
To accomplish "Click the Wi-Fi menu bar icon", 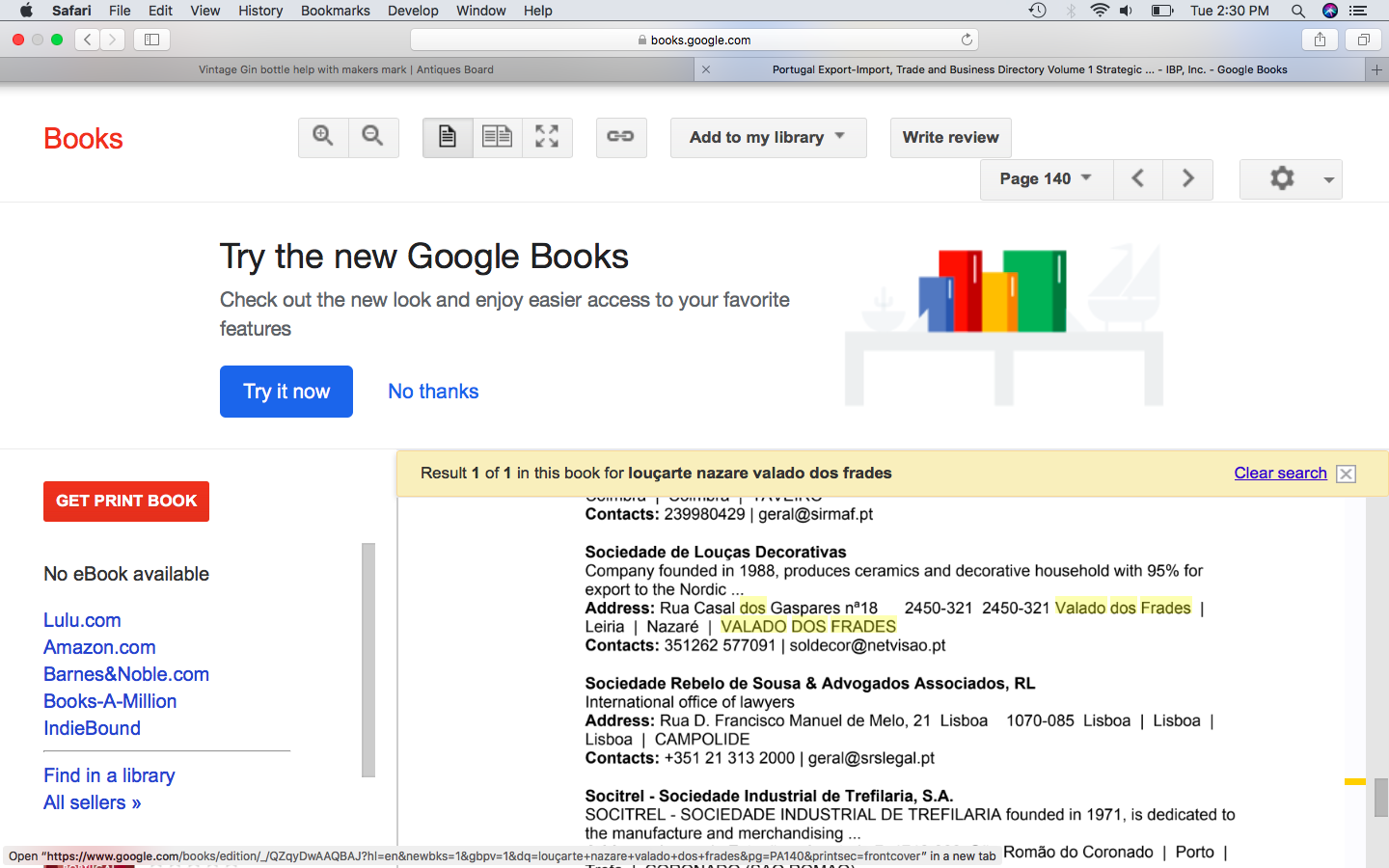I will pyautogui.click(x=1100, y=11).
